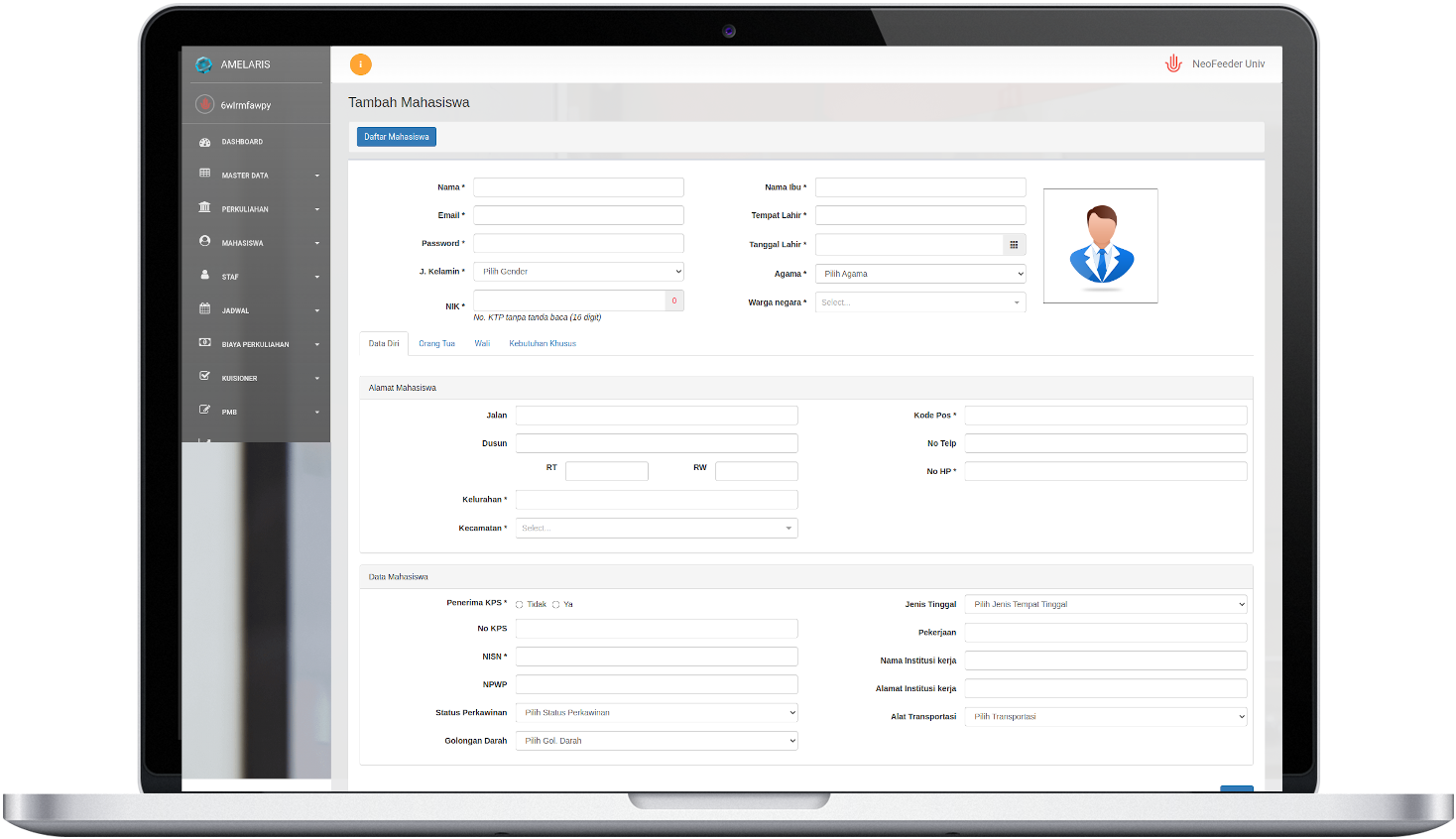Click the orange info circle icon

click(360, 64)
